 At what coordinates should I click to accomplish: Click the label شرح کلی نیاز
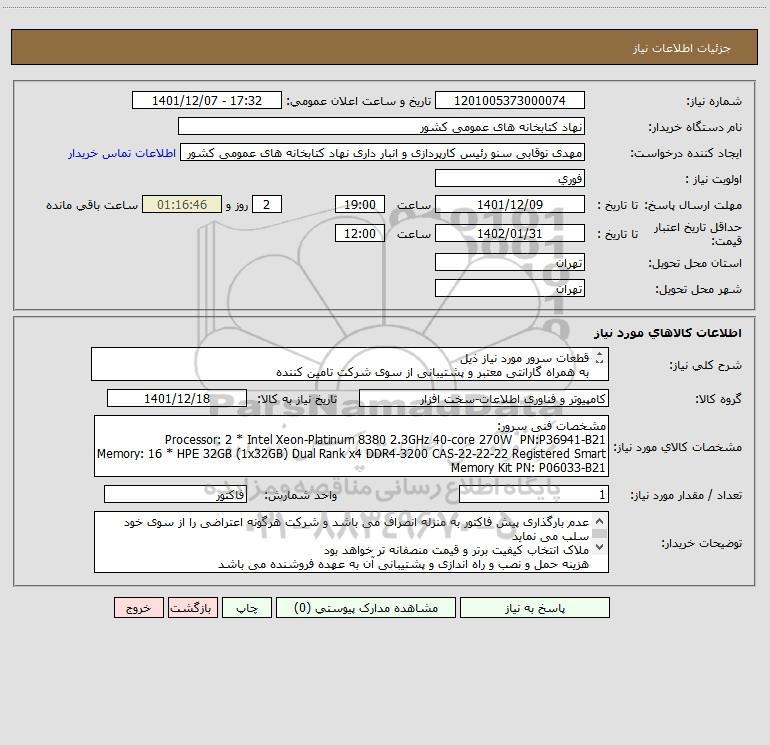(x=705, y=365)
